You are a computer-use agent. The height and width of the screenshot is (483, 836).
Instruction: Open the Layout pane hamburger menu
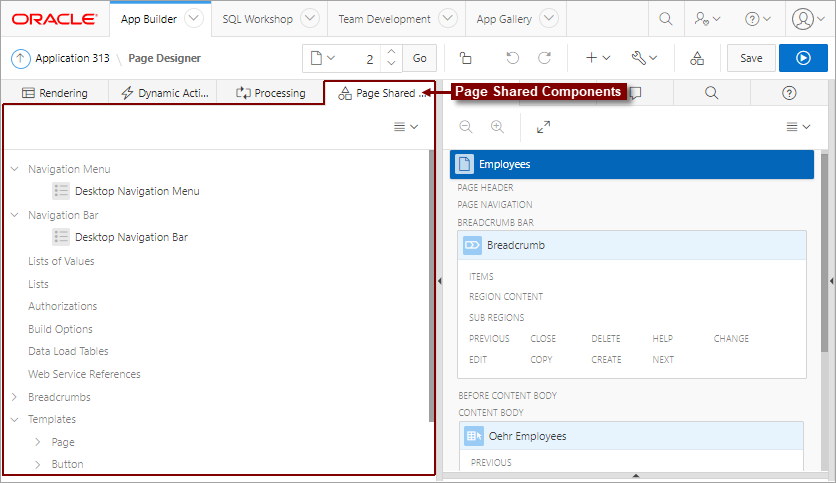point(798,127)
